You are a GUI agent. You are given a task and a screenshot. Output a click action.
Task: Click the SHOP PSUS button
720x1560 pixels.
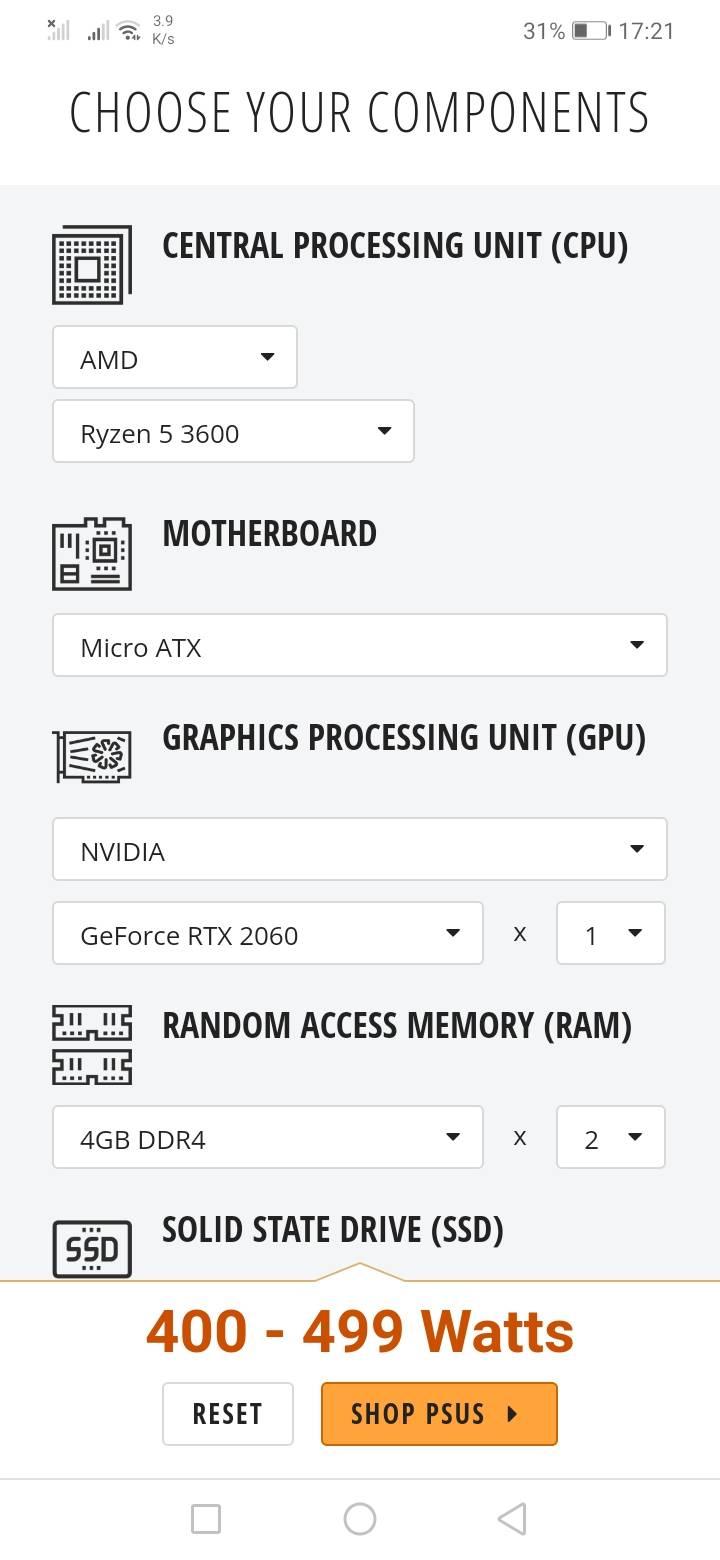coord(439,1414)
